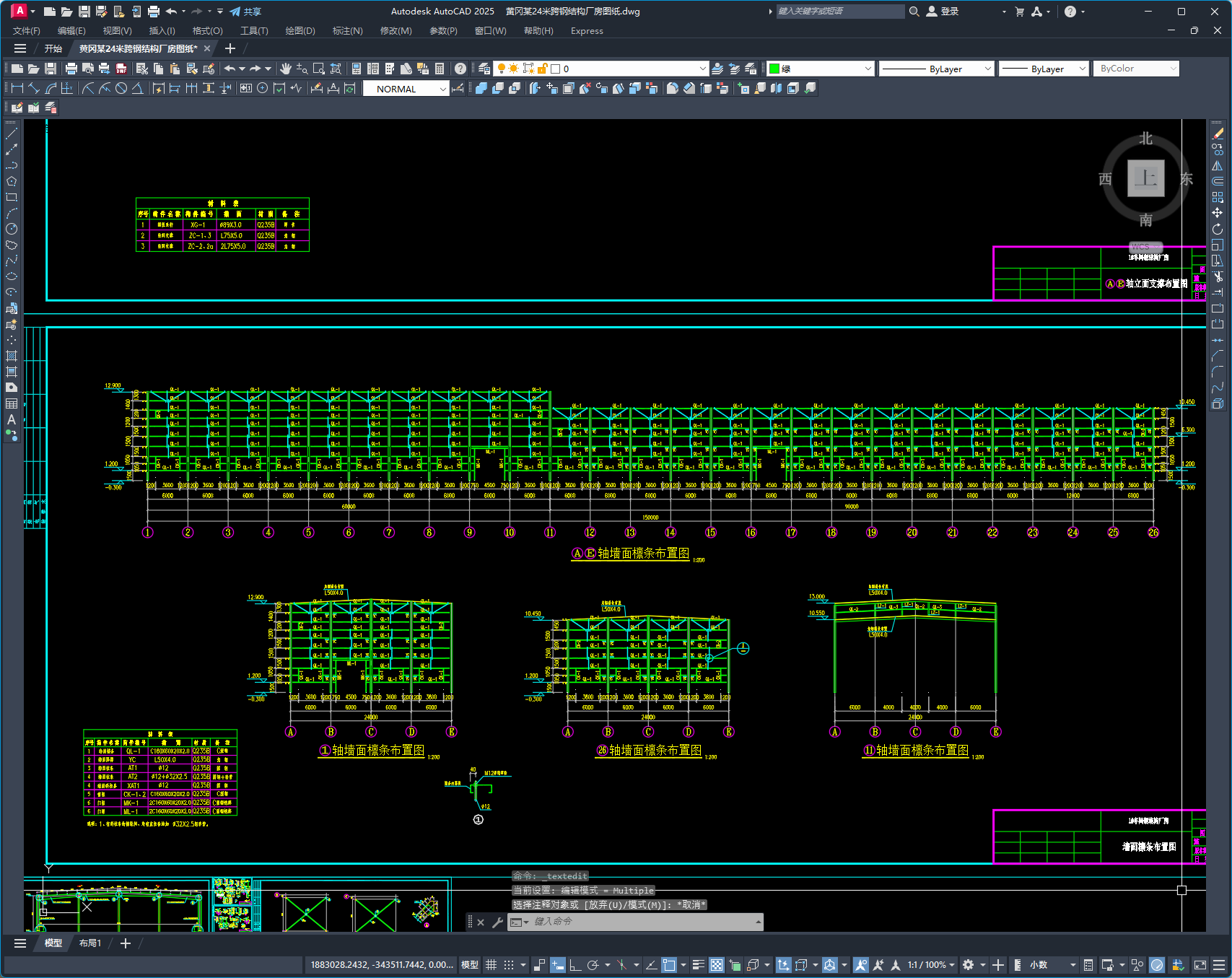Select the Line drawing tool

pyautogui.click(x=12, y=134)
